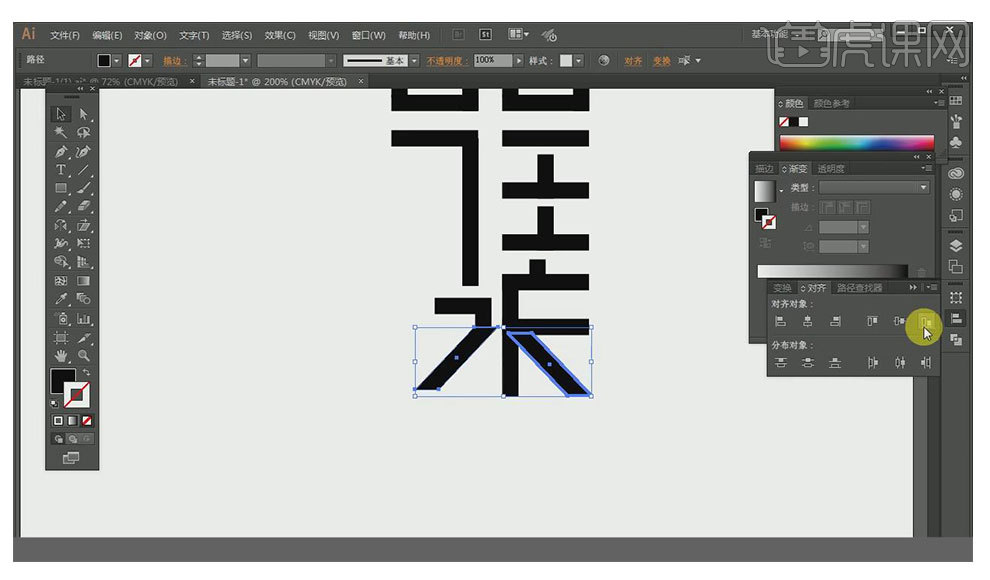Viewport: 990px width, 580px height.
Task: Select the Type tool
Action: (61, 170)
